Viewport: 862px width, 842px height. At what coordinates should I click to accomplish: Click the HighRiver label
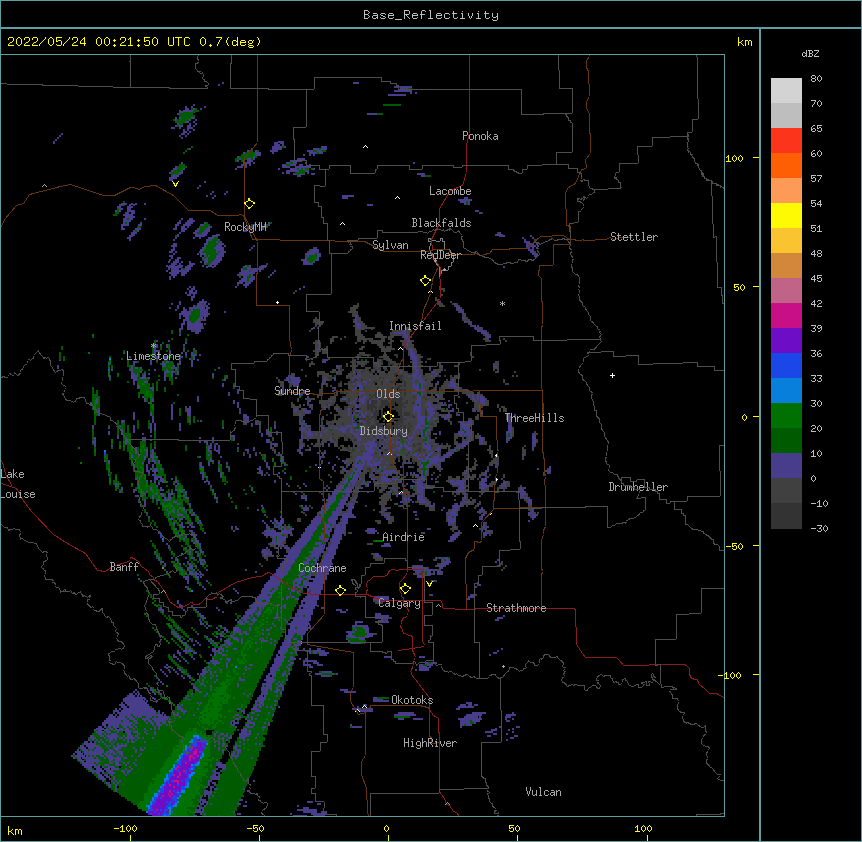[430, 743]
